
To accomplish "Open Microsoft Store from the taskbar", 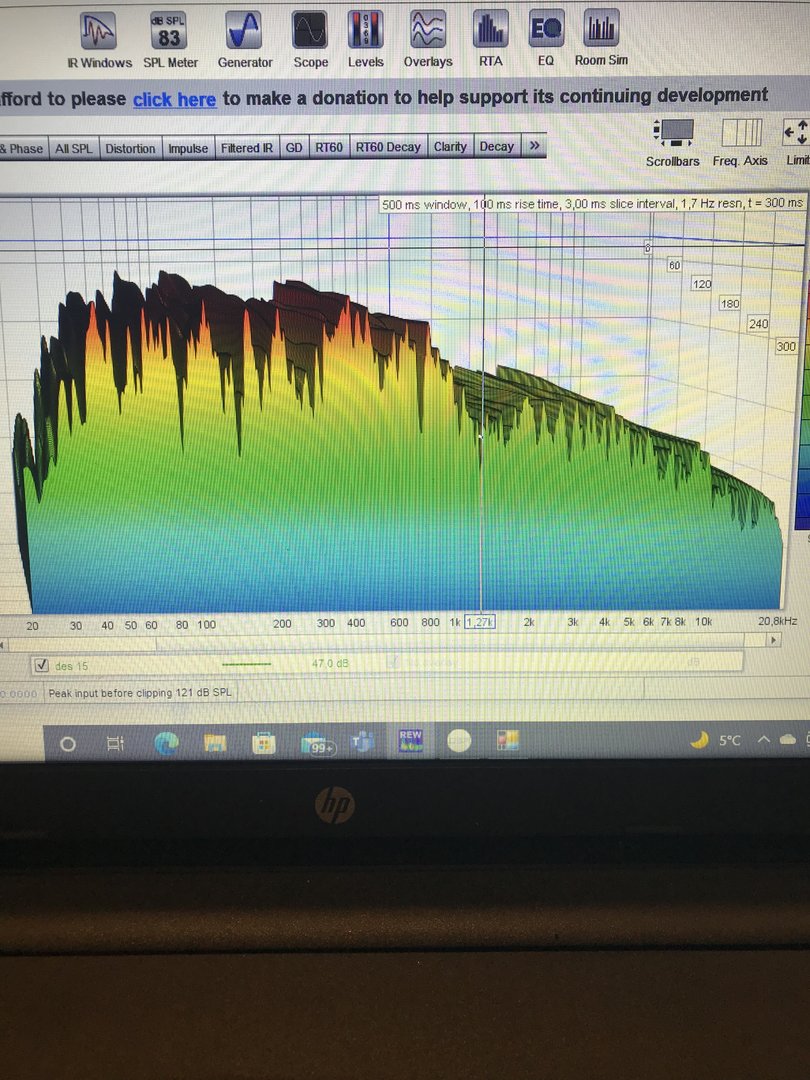I will click(264, 742).
